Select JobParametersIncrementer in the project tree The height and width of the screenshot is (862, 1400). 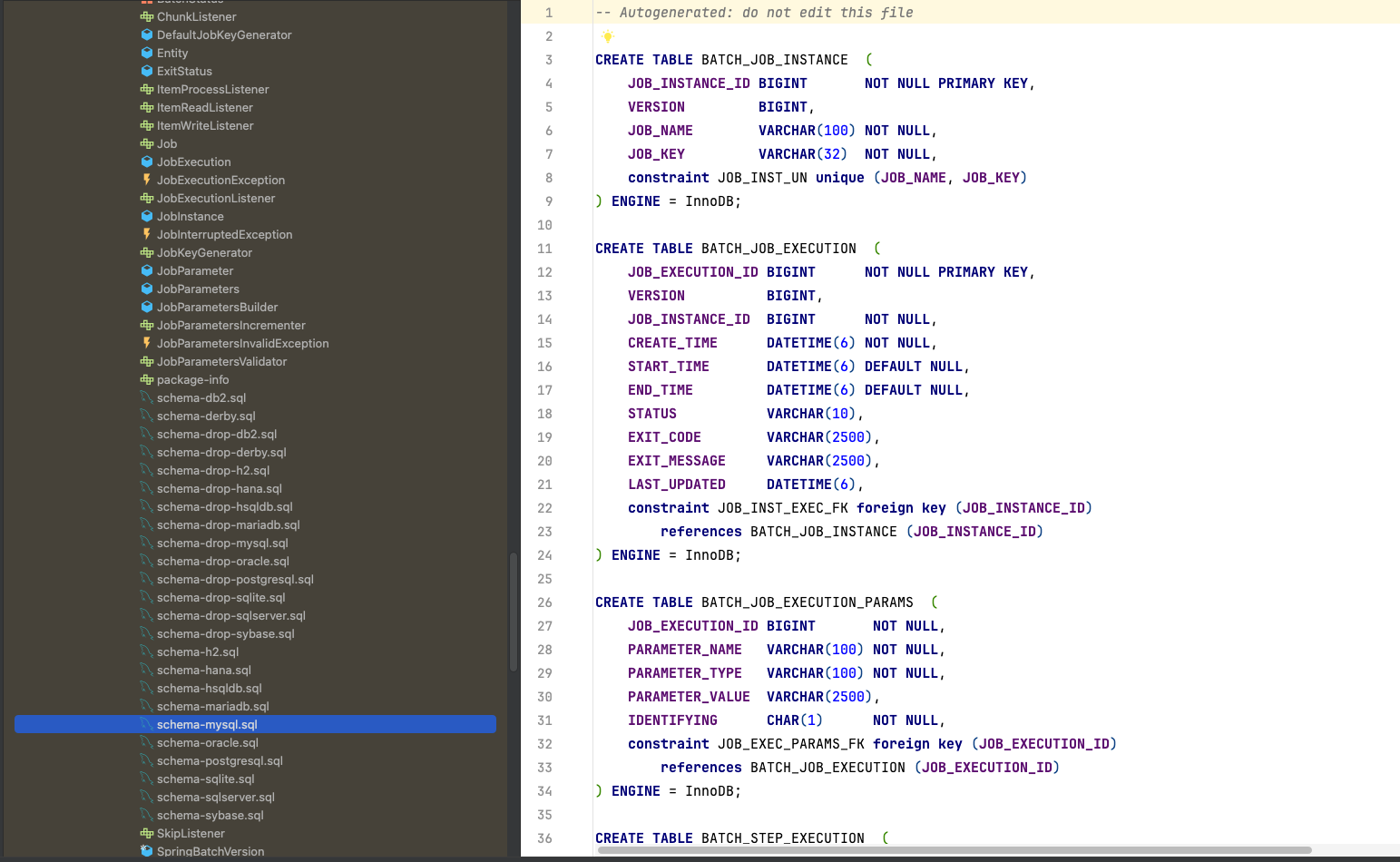tap(231, 325)
